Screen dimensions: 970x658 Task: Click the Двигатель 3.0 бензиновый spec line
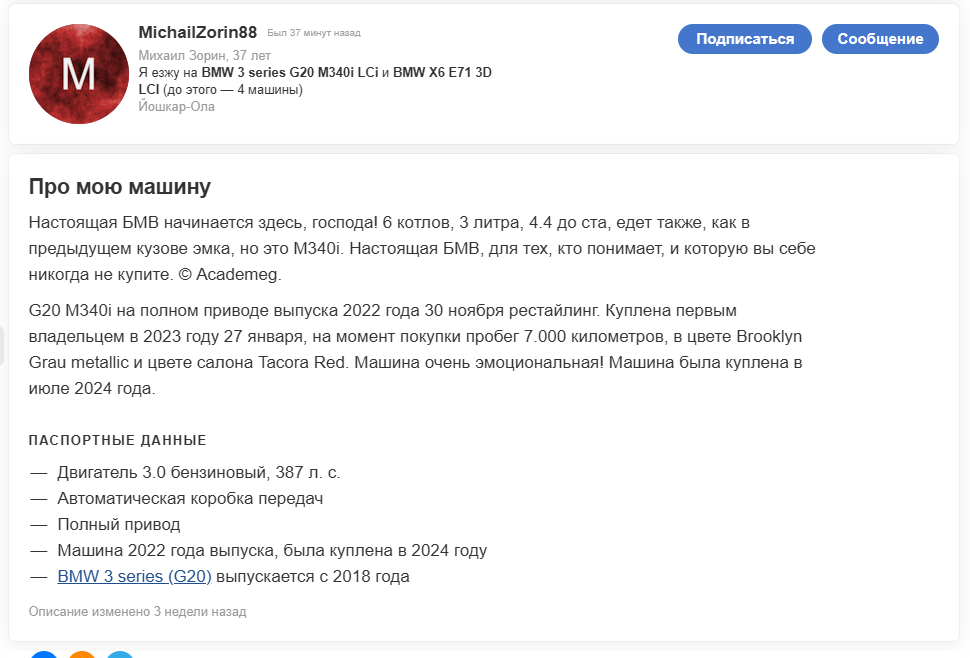point(198,472)
